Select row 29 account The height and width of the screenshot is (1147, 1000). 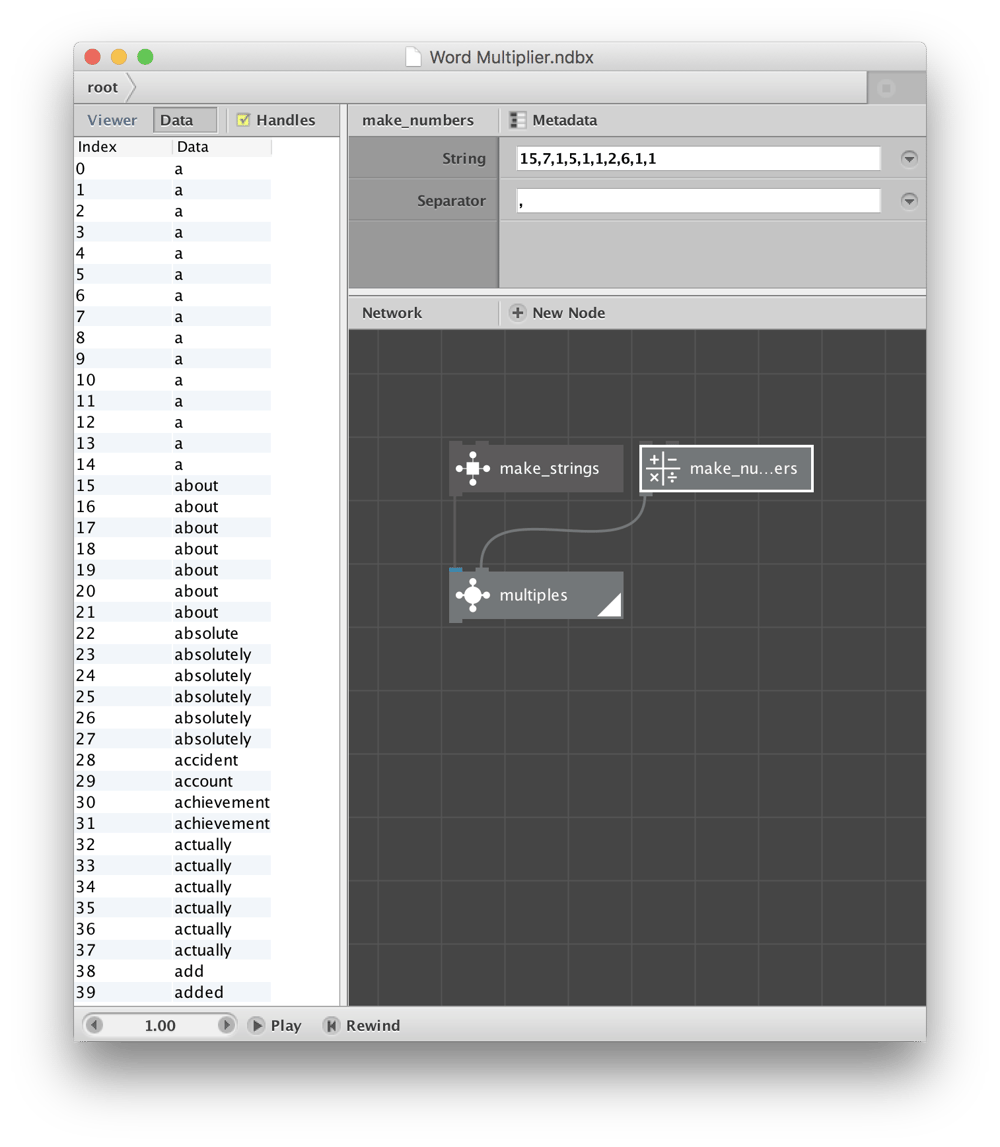(173, 781)
